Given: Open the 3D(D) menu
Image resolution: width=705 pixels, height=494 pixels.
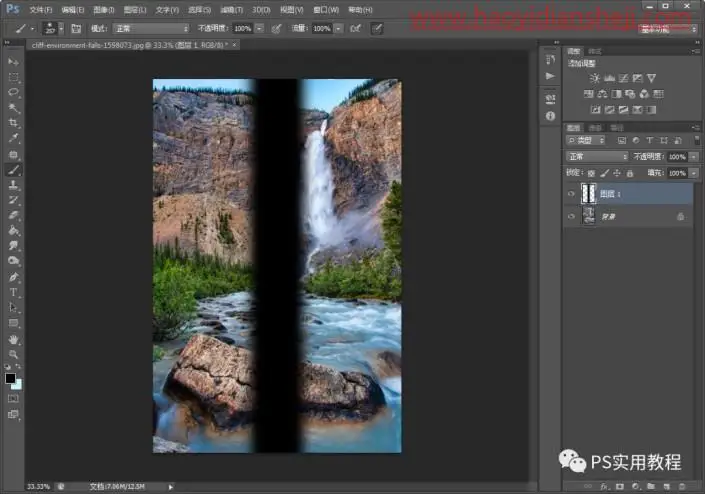Looking at the screenshot, I should [x=261, y=9].
